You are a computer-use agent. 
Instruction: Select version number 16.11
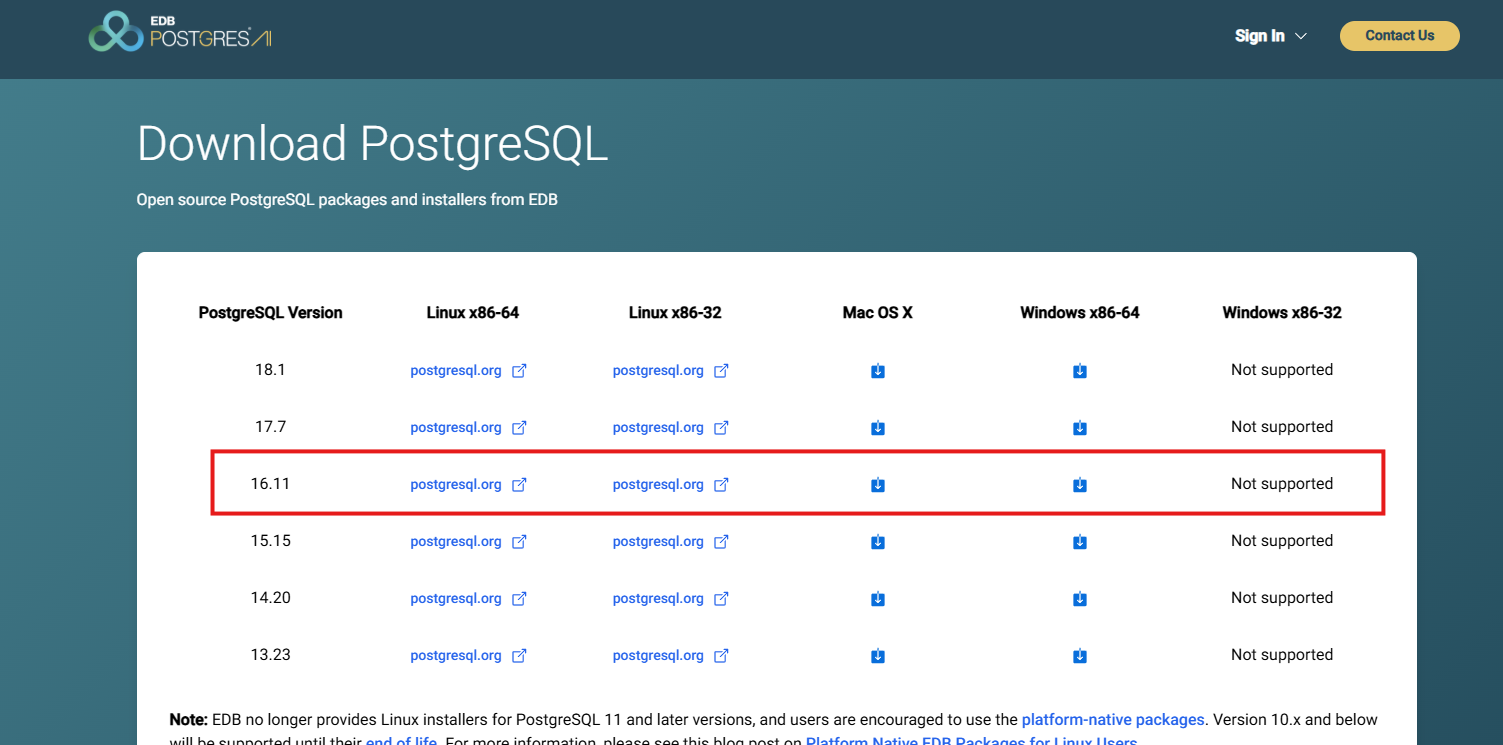pyautogui.click(x=271, y=484)
